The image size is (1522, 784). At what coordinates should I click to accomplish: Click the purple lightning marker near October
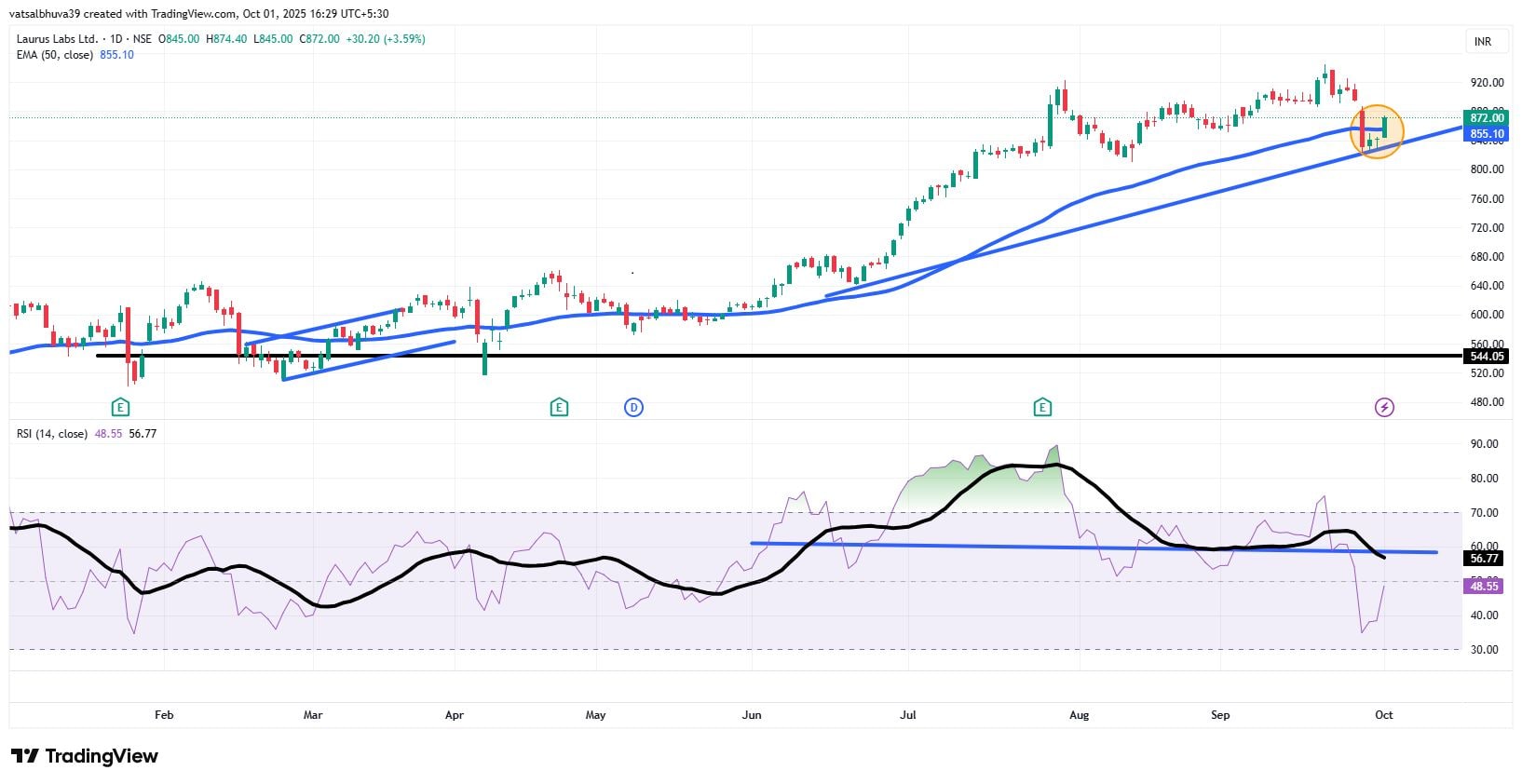[x=1384, y=407]
